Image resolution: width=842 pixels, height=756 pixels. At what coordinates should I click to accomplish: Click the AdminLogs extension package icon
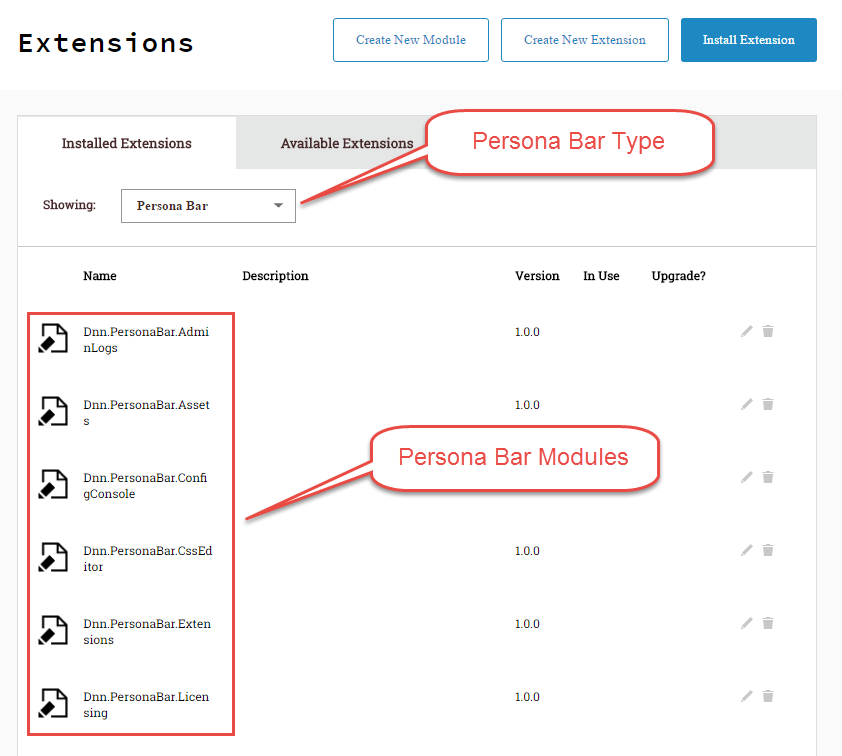[x=53, y=338]
